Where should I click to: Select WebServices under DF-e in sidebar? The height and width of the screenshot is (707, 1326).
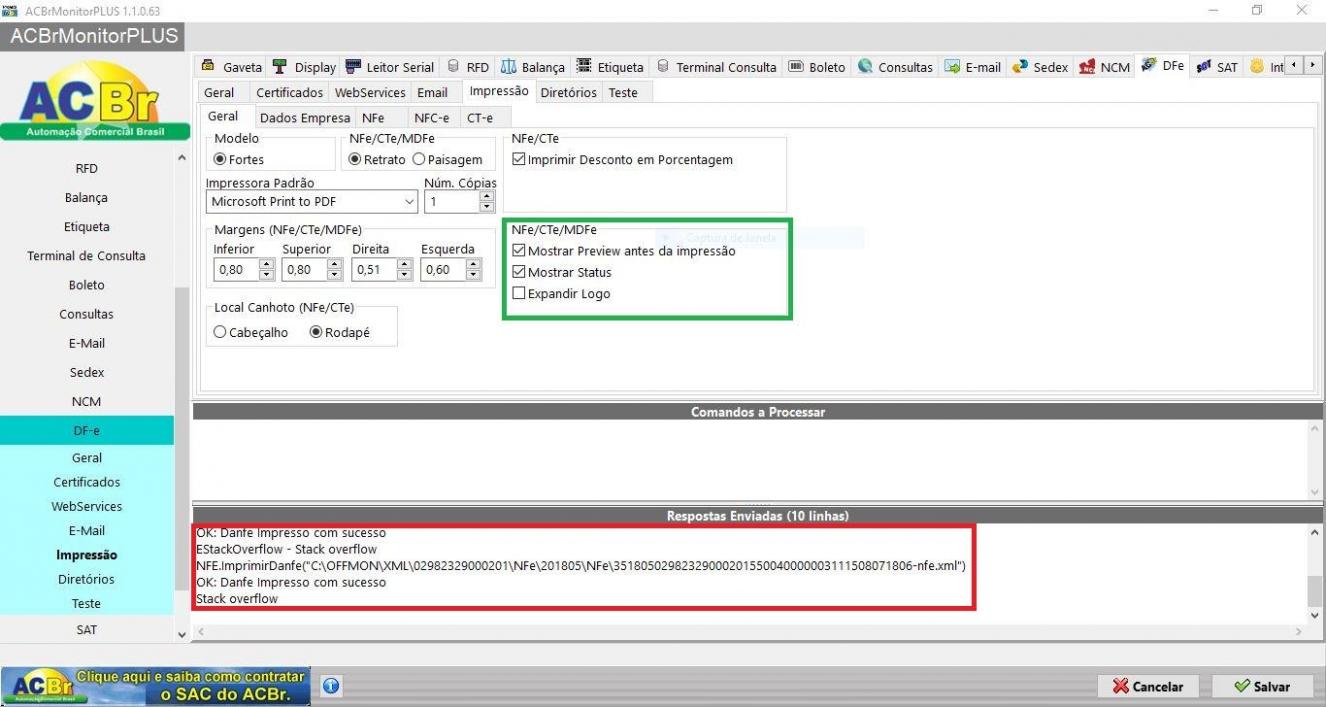pyautogui.click(x=87, y=507)
